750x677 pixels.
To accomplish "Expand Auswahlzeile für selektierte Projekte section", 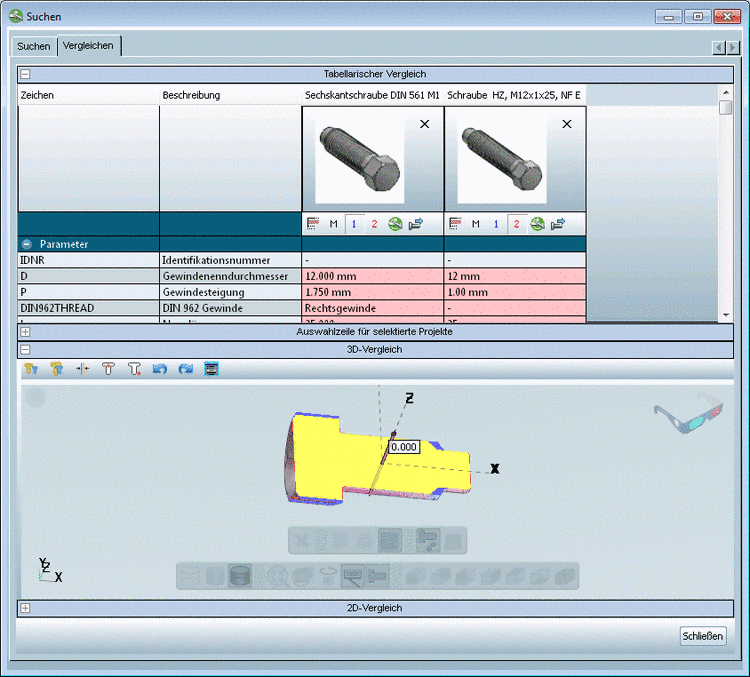I will pyautogui.click(x=25, y=332).
